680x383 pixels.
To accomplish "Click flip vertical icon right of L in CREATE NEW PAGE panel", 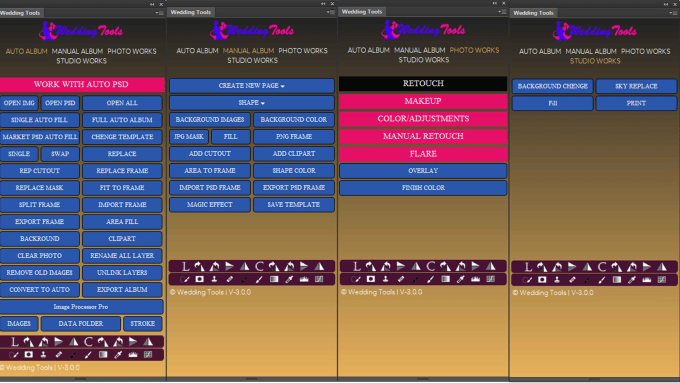I will pyautogui.click(x=230, y=266).
